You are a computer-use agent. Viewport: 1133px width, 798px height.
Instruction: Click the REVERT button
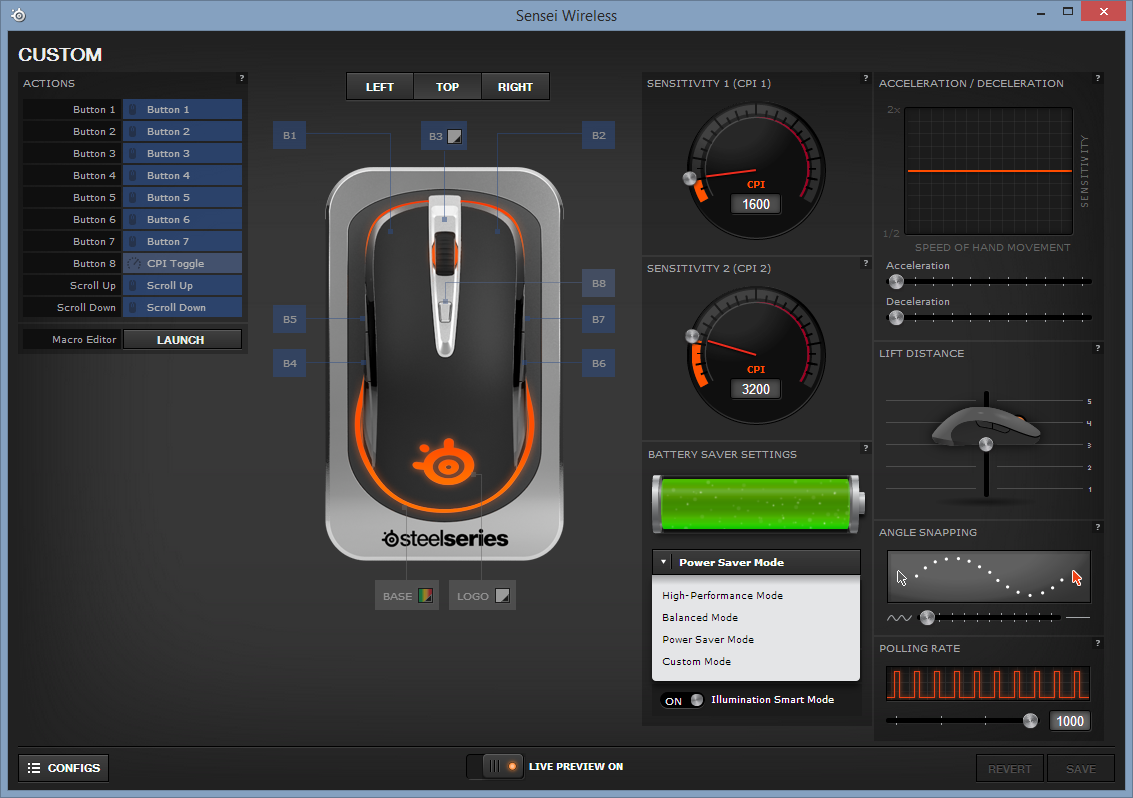[x=1009, y=769]
